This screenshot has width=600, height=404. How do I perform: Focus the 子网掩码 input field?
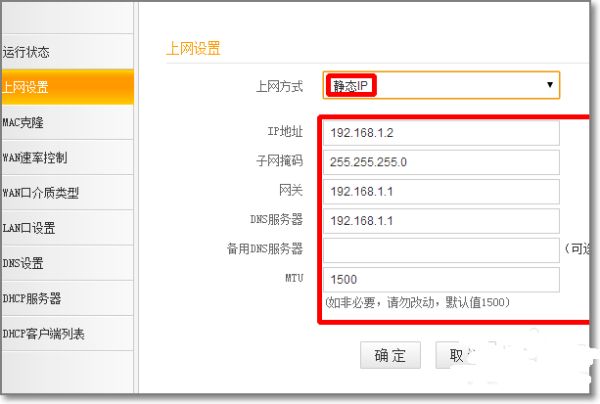pyautogui.click(x=441, y=162)
